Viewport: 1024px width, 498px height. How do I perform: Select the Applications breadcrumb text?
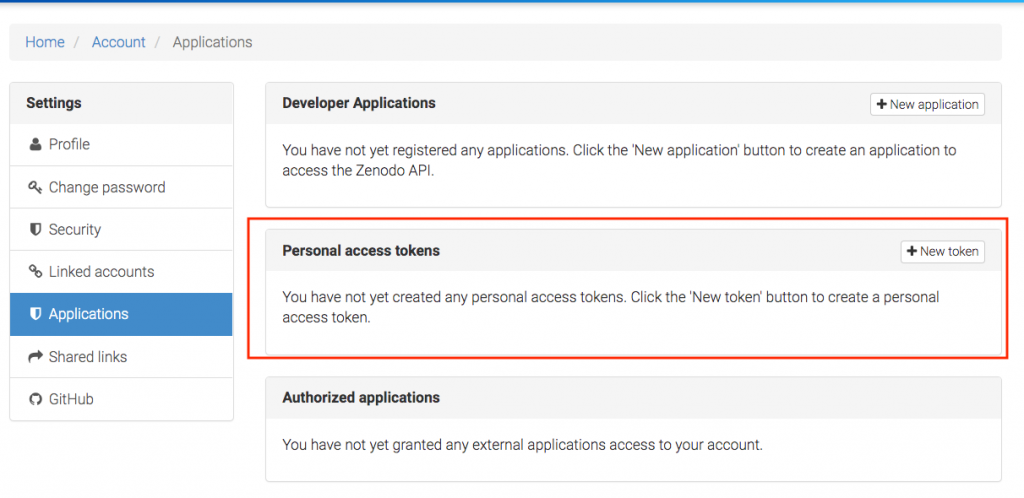point(212,42)
